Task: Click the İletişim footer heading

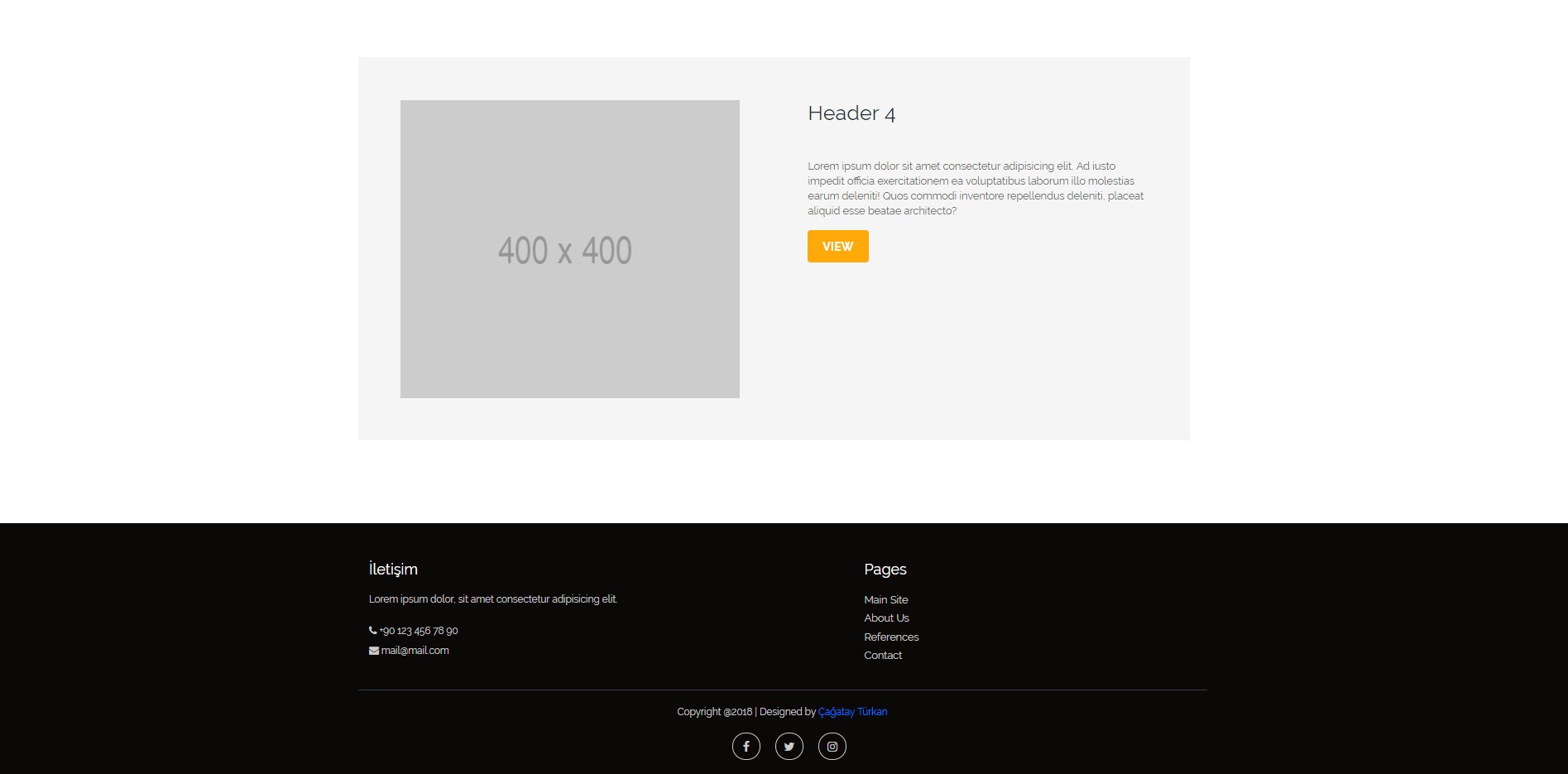Action: tap(393, 570)
